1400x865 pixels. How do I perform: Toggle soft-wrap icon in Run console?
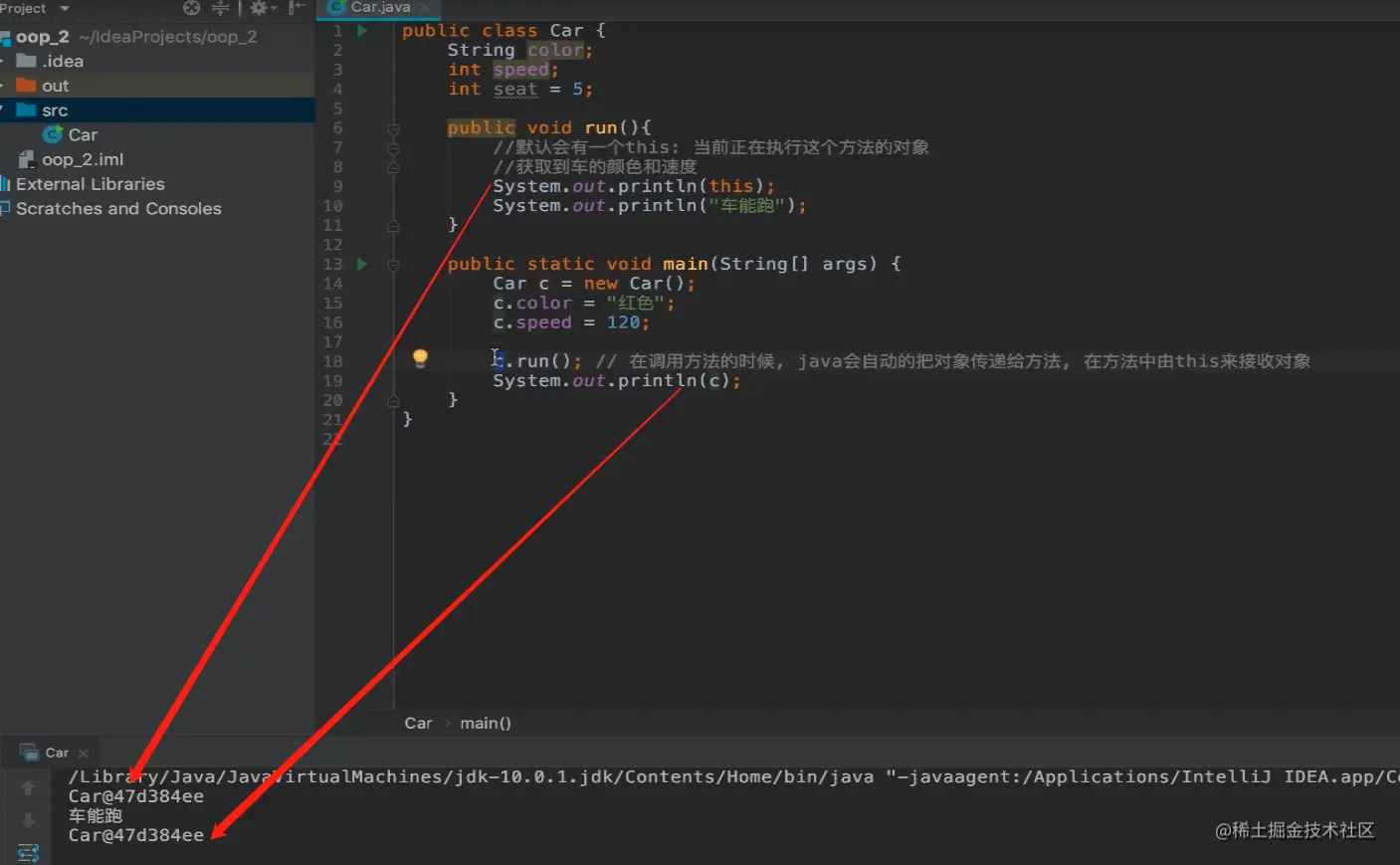coord(28,853)
